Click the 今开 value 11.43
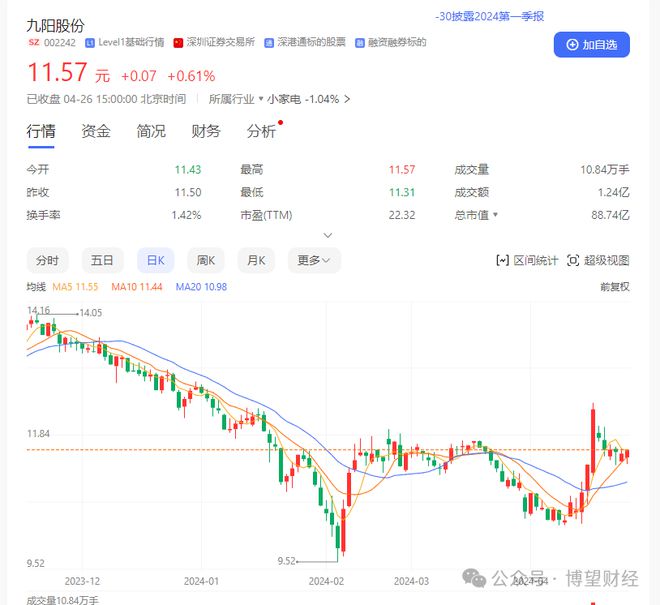Image resolution: width=660 pixels, height=605 pixels. (188, 170)
